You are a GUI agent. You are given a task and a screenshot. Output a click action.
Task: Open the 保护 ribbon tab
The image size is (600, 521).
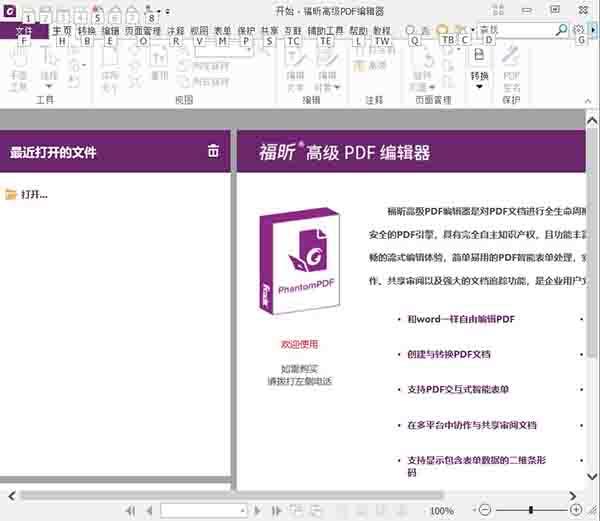click(246, 31)
